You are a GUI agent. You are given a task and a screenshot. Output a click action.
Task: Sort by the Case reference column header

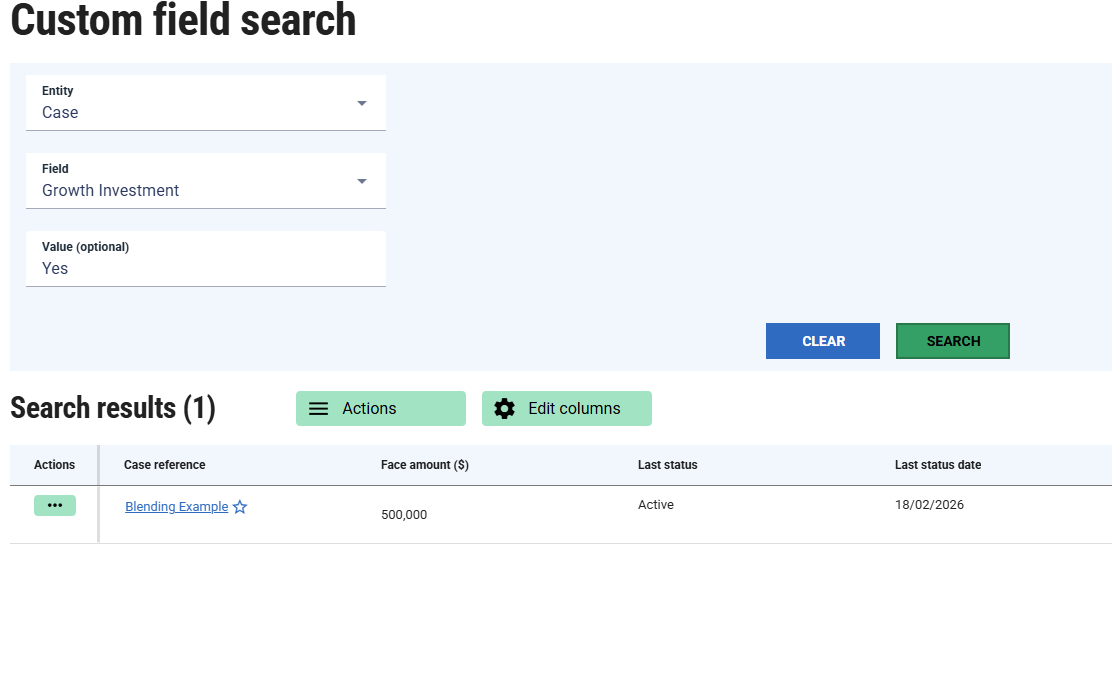pyautogui.click(x=164, y=465)
